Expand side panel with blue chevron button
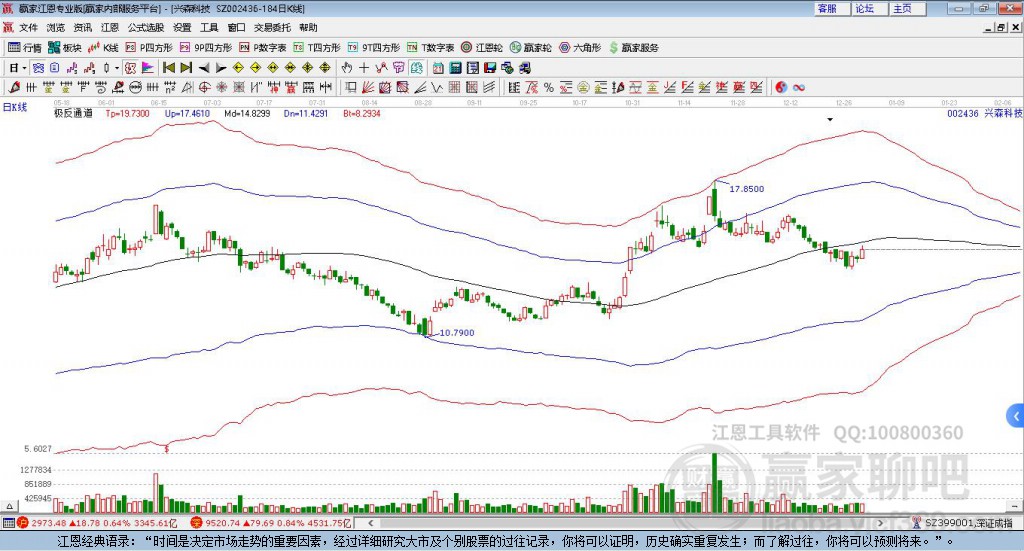Image resolution: width=1024 pixels, height=551 pixels. click(1016, 416)
